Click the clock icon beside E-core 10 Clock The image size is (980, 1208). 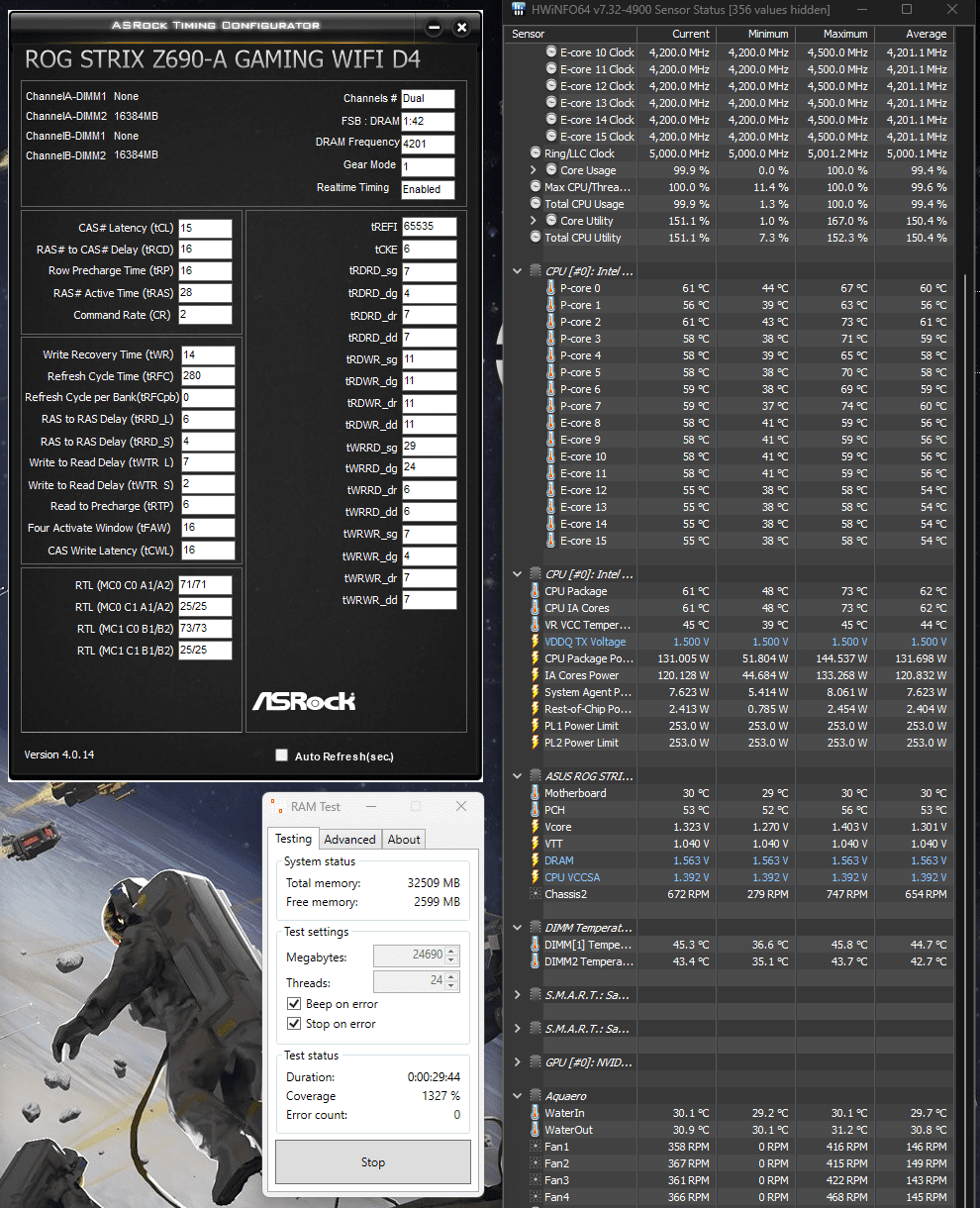[x=551, y=52]
